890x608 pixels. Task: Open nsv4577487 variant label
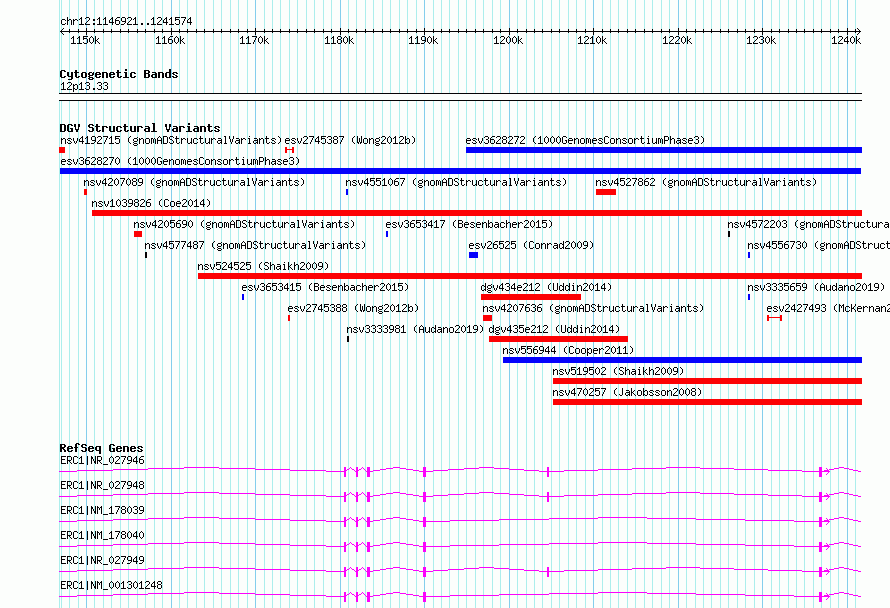tap(255, 245)
